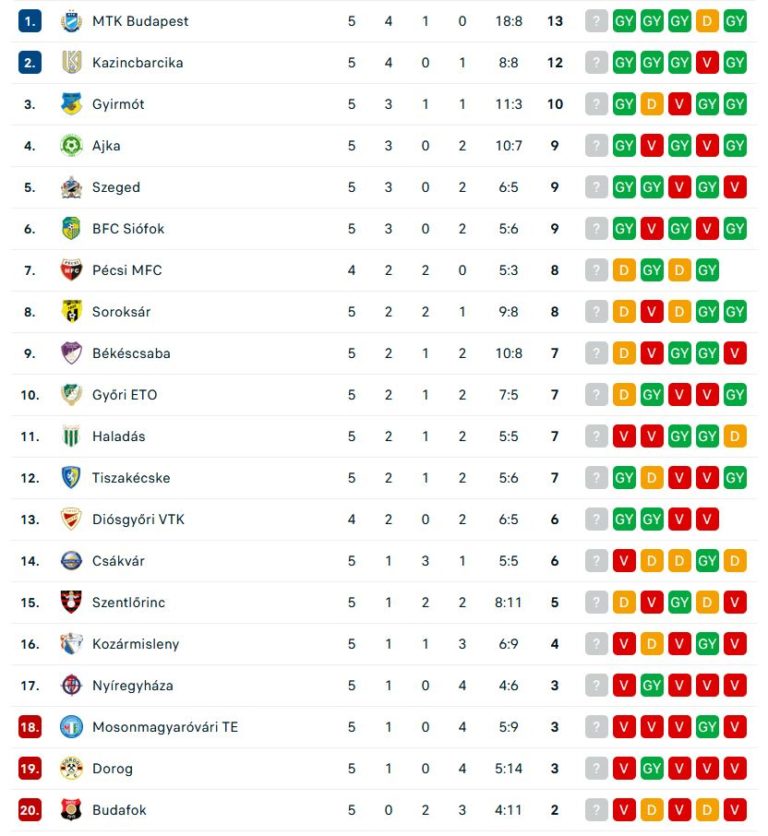The image size is (768, 836).
Task: Click the Mosonmagyaróvári TE logo
Action: pos(71,727)
